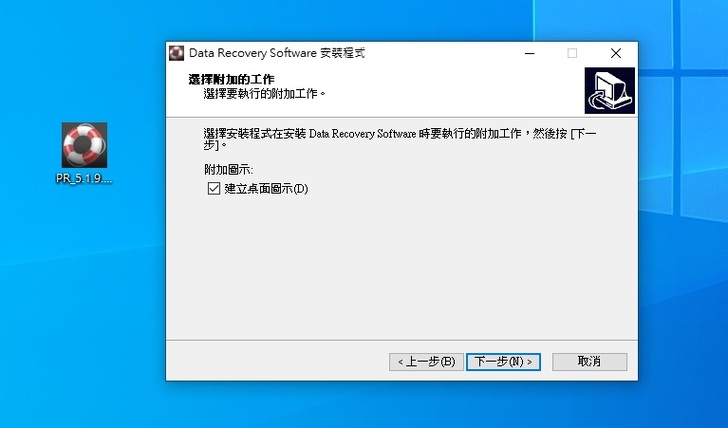Click the 附加圖示 group label
Image resolution: width=728 pixels, height=428 pixels.
(x=229, y=170)
